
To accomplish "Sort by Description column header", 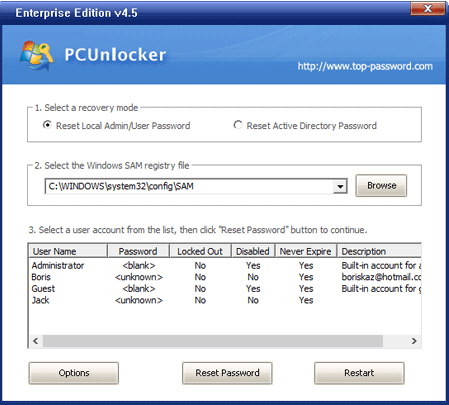I will point(379,251).
